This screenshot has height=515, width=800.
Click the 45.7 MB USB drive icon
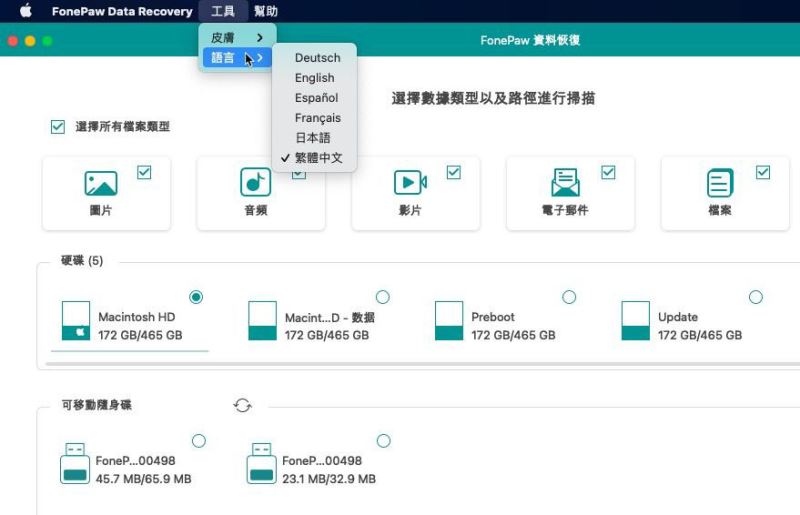75,463
